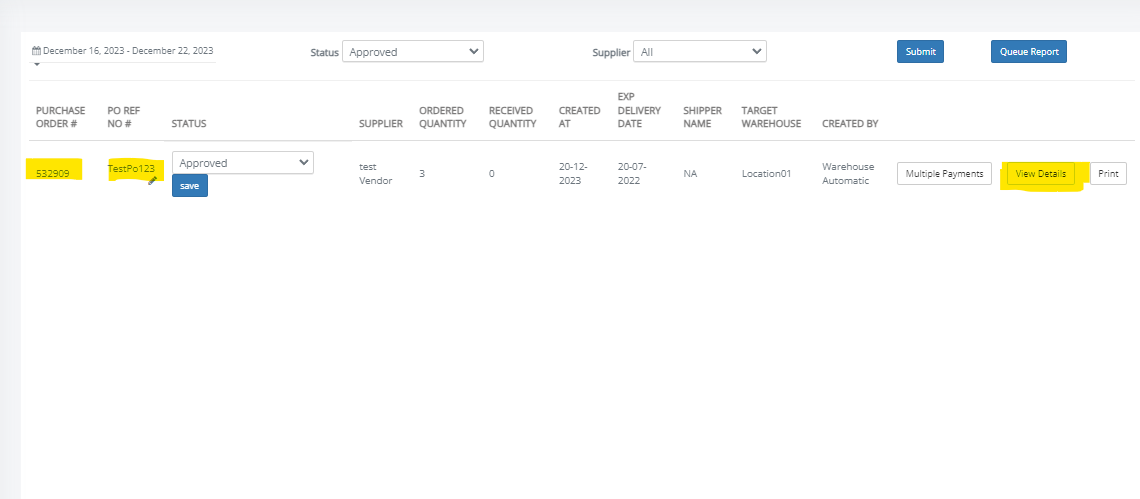Click PO reference TestPo123
The image size is (1140, 499).
(131, 169)
